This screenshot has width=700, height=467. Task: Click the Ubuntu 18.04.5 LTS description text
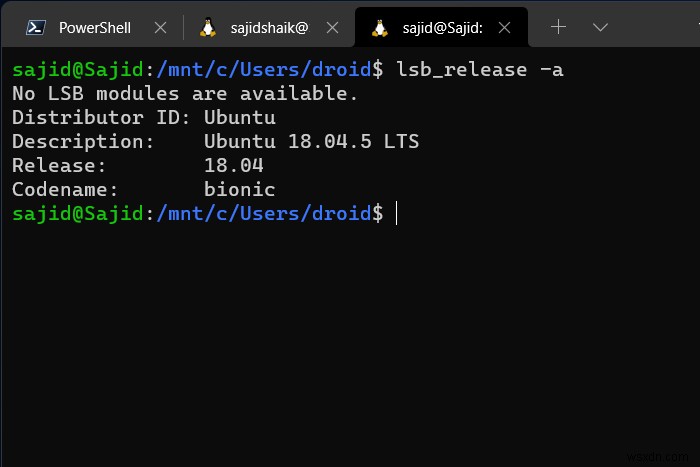pyautogui.click(x=311, y=141)
